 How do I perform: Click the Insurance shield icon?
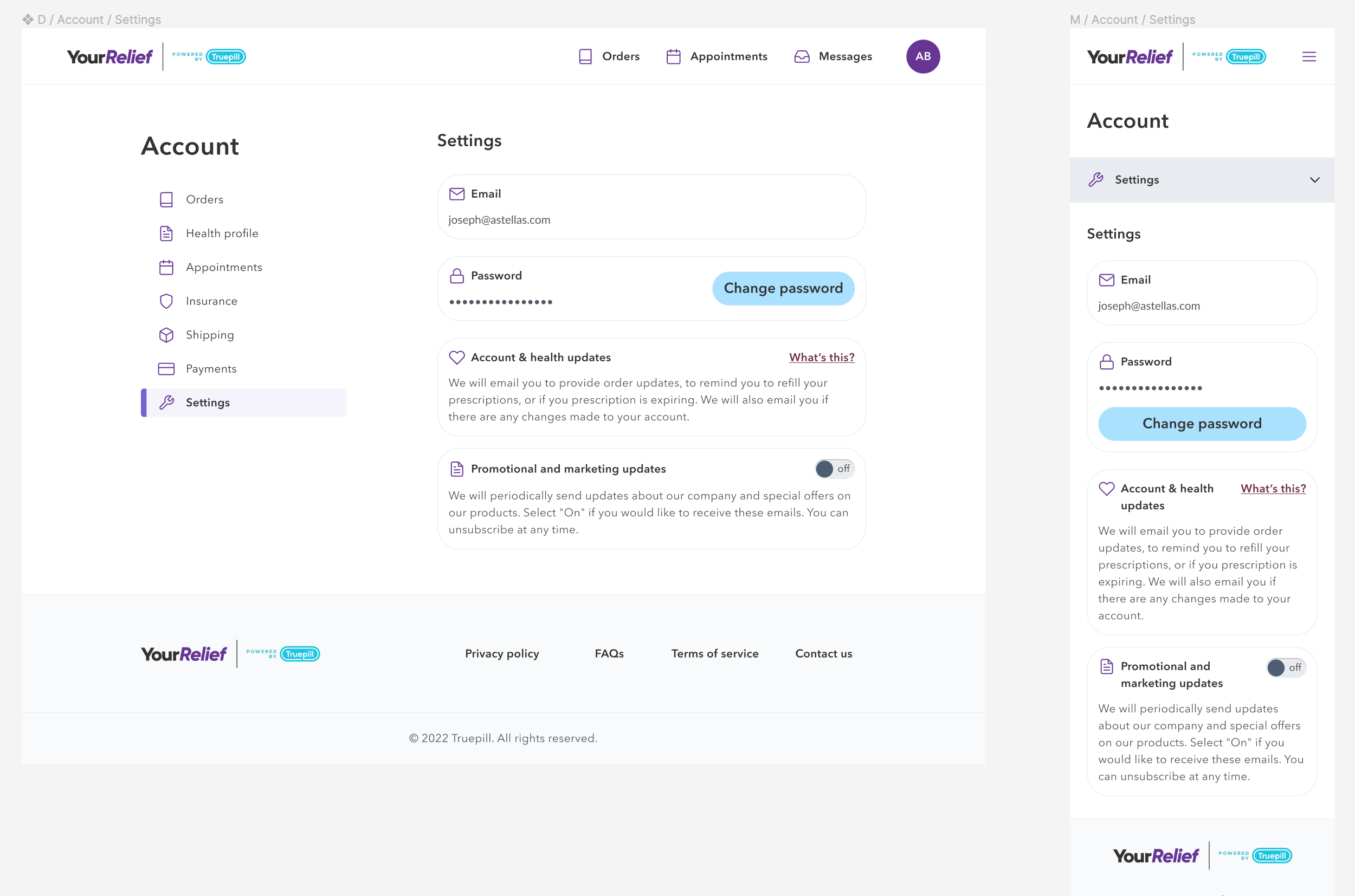click(x=166, y=301)
